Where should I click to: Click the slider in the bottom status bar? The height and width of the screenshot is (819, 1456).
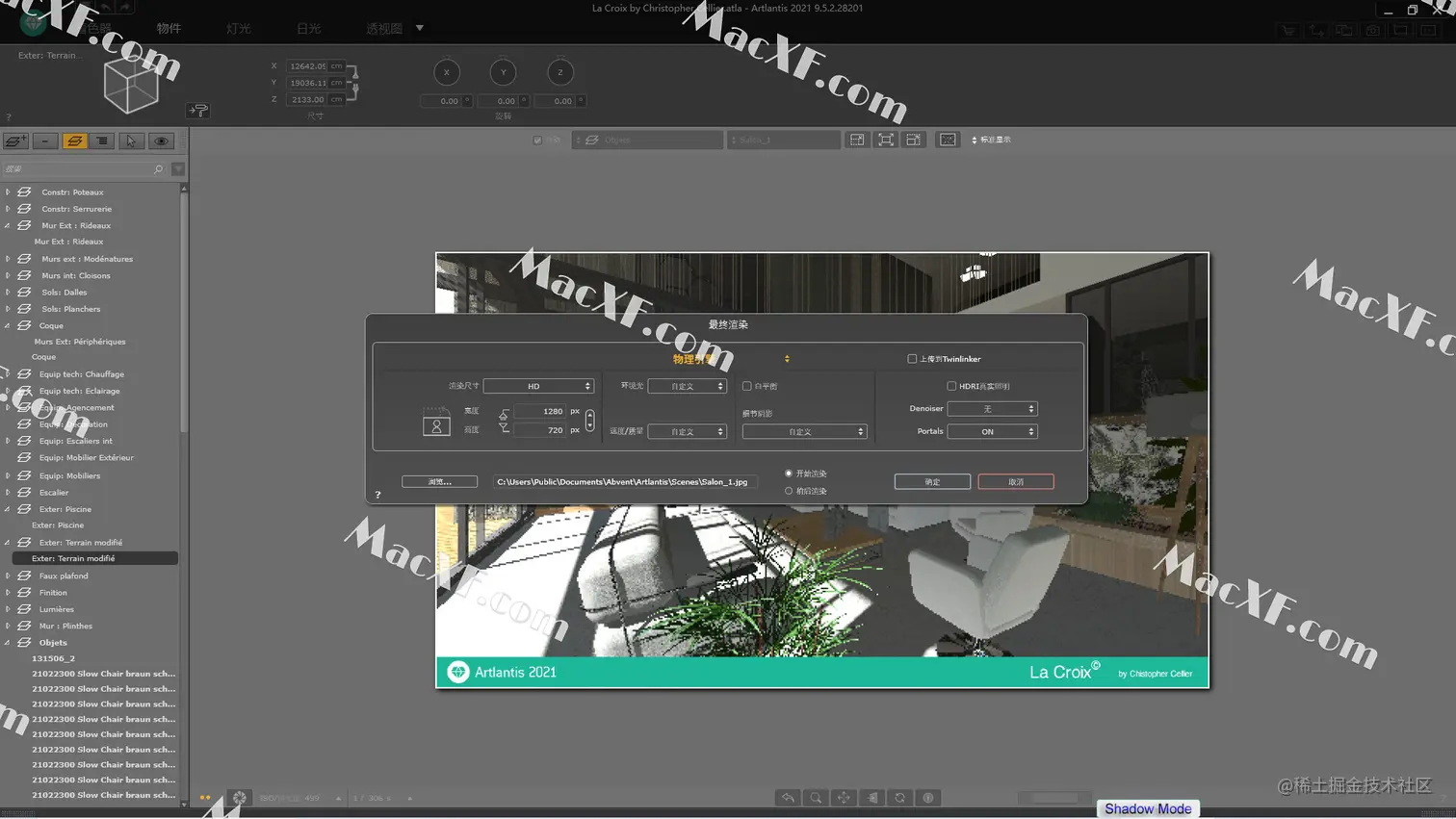point(1054,798)
